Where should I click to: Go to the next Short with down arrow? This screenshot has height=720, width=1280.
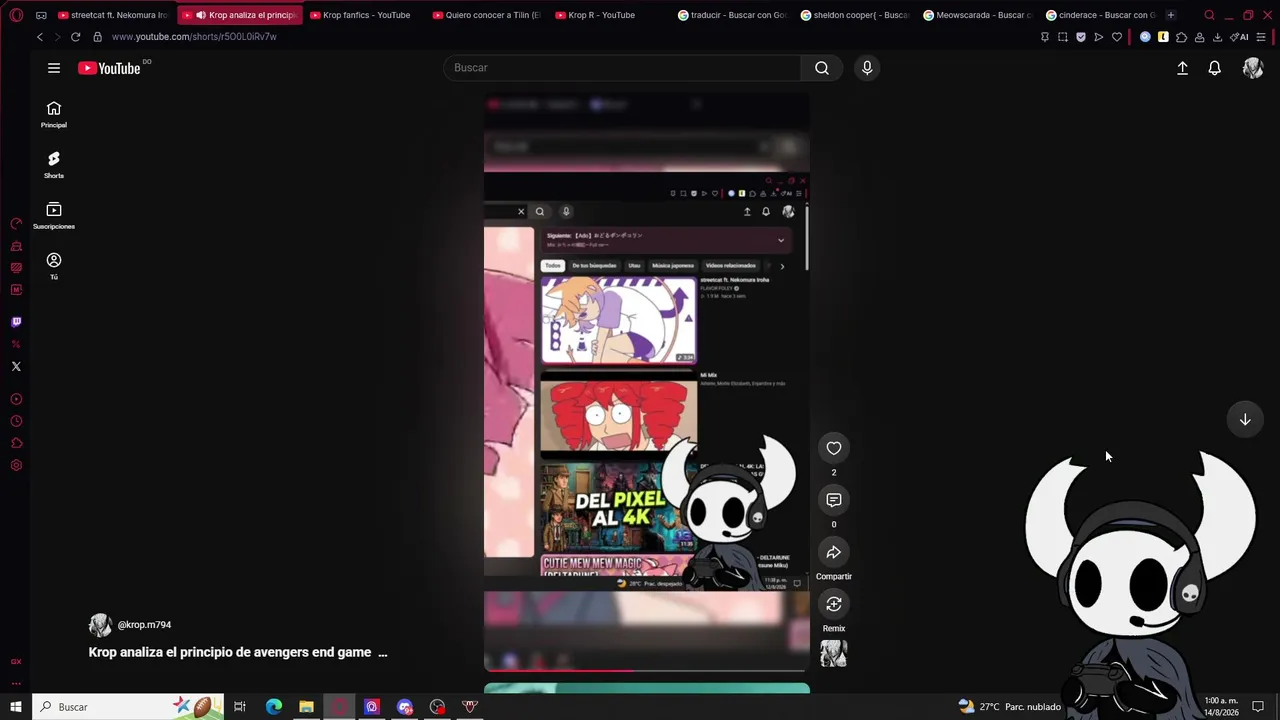coord(1245,420)
